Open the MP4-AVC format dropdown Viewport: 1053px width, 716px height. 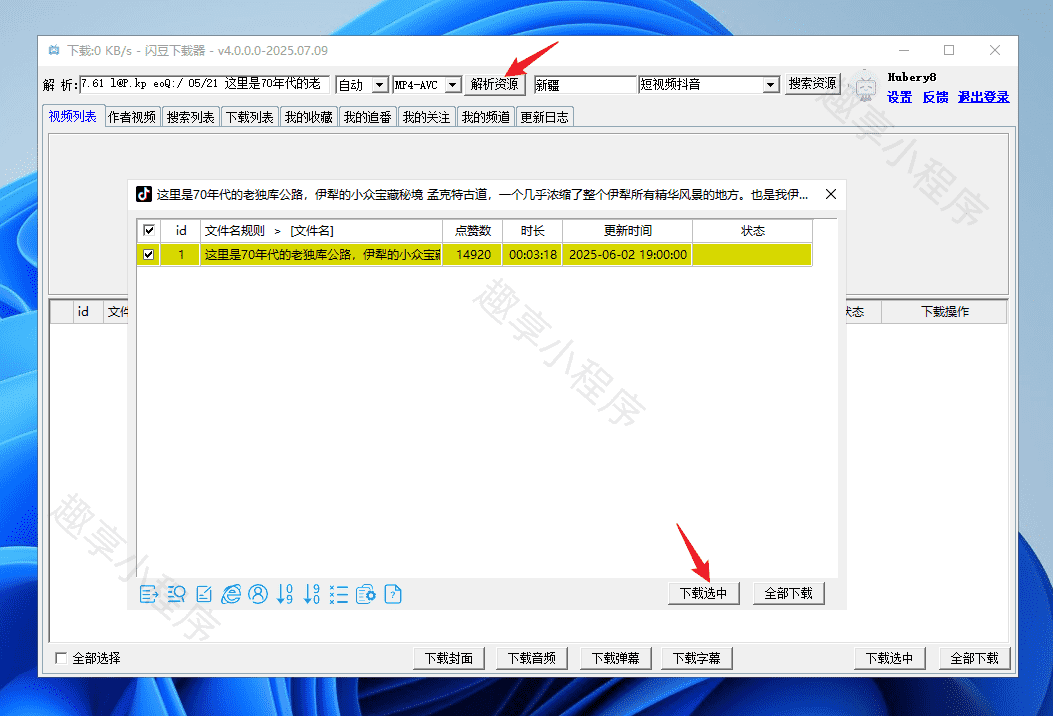click(x=453, y=85)
